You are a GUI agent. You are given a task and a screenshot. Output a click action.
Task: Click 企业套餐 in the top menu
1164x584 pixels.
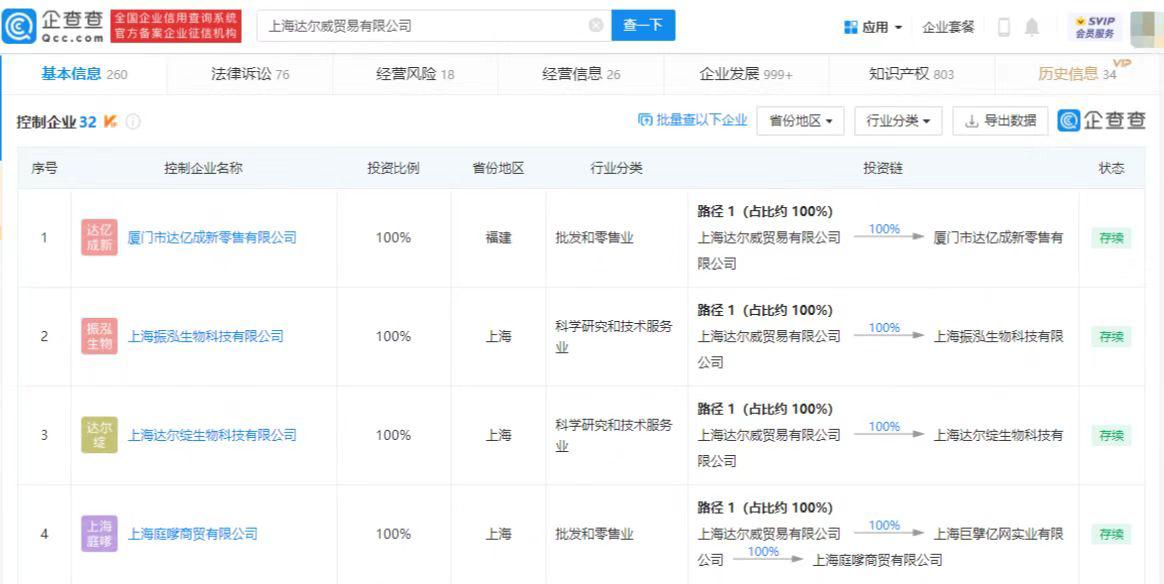click(x=948, y=25)
